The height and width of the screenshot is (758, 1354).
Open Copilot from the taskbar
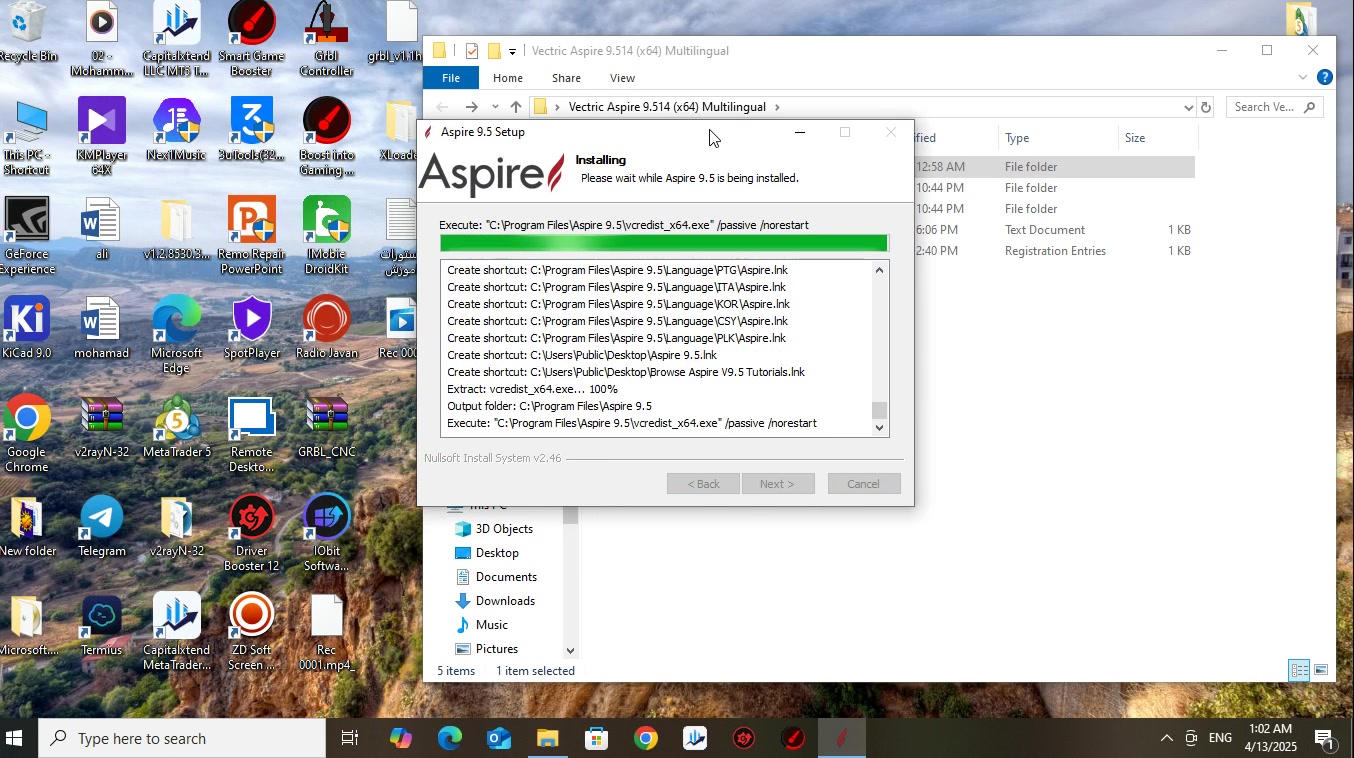coord(400,739)
